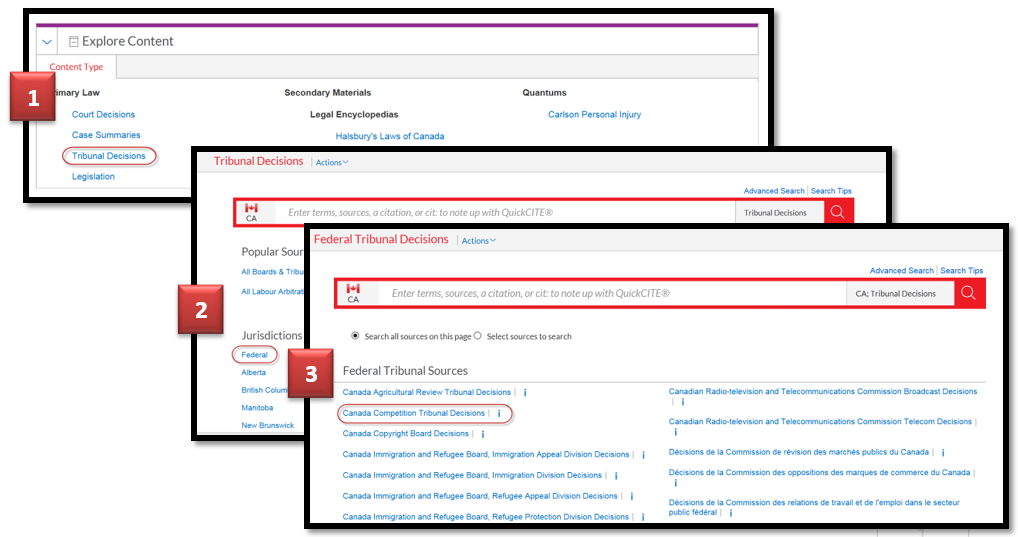1018x537 pixels.
Task: Show info icon for Copyright Board Decisions
Action: click(482, 434)
